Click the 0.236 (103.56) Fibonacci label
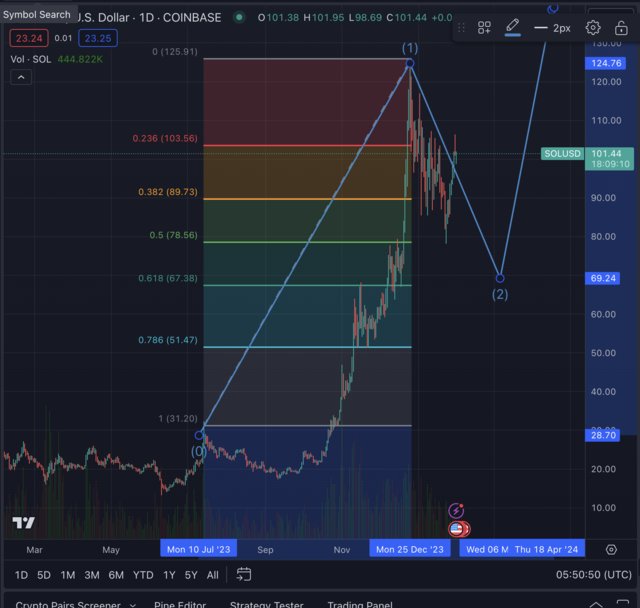The image size is (640, 608). coord(165,138)
